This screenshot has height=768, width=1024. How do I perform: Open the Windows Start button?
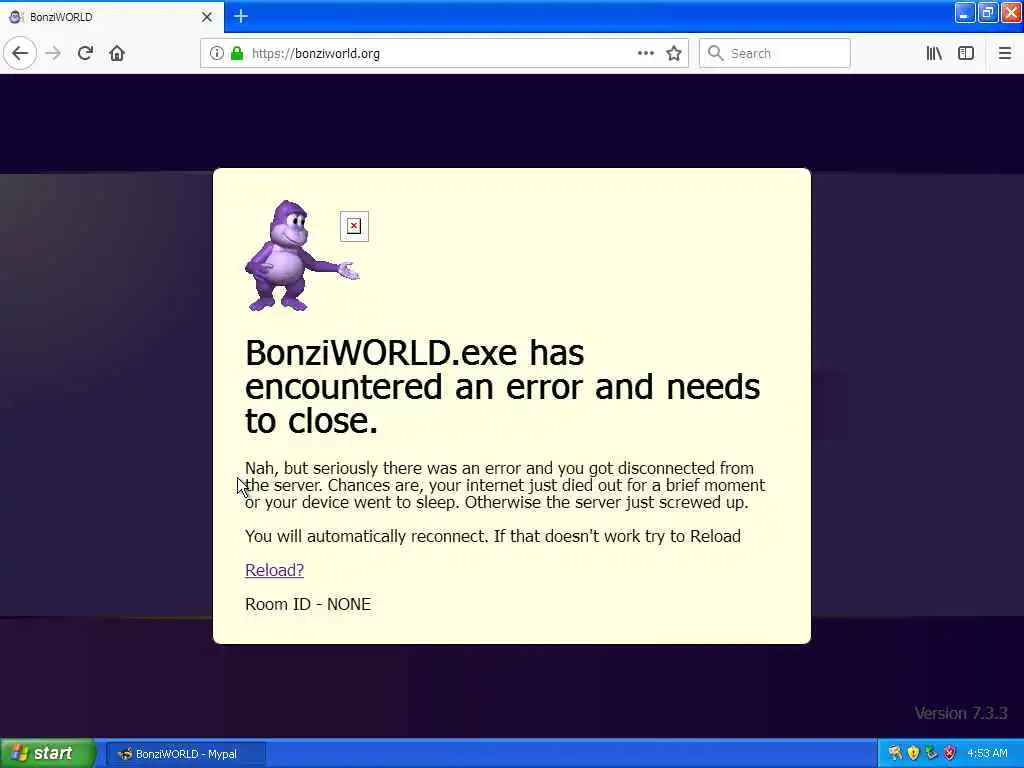point(48,754)
